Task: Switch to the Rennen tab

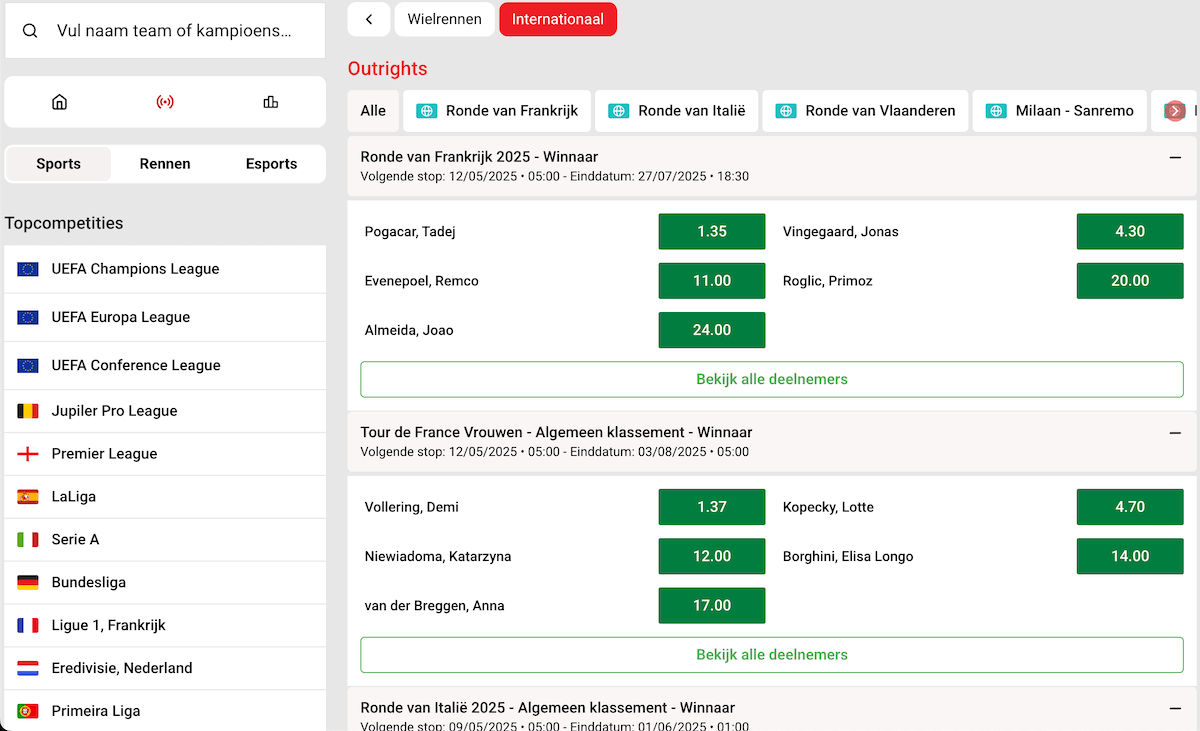Action: pos(165,163)
